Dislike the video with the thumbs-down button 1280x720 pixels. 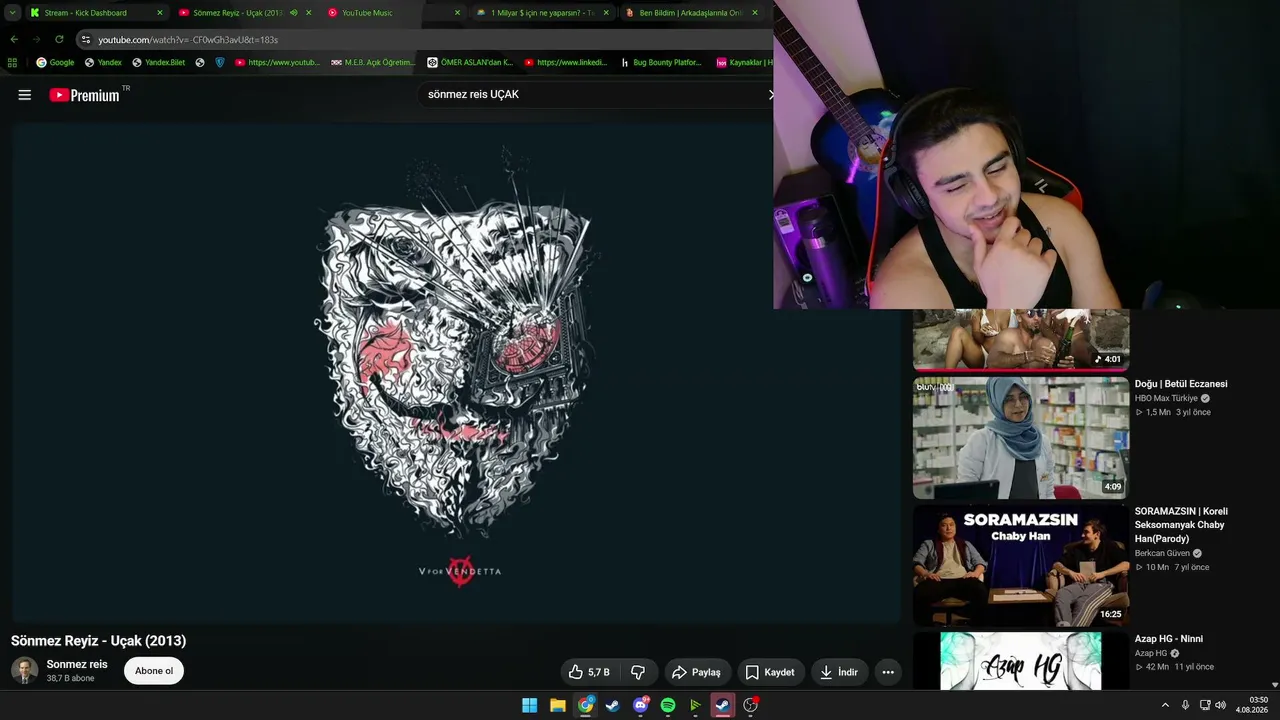tap(638, 672)
